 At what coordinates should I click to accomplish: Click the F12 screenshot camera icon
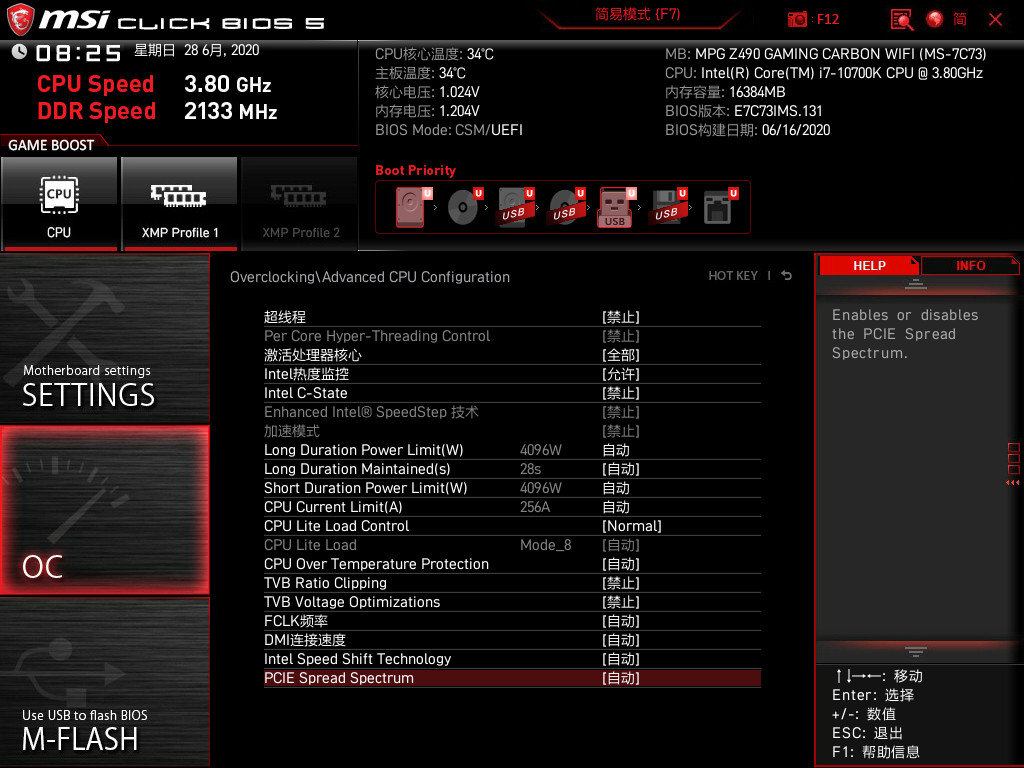797,19
